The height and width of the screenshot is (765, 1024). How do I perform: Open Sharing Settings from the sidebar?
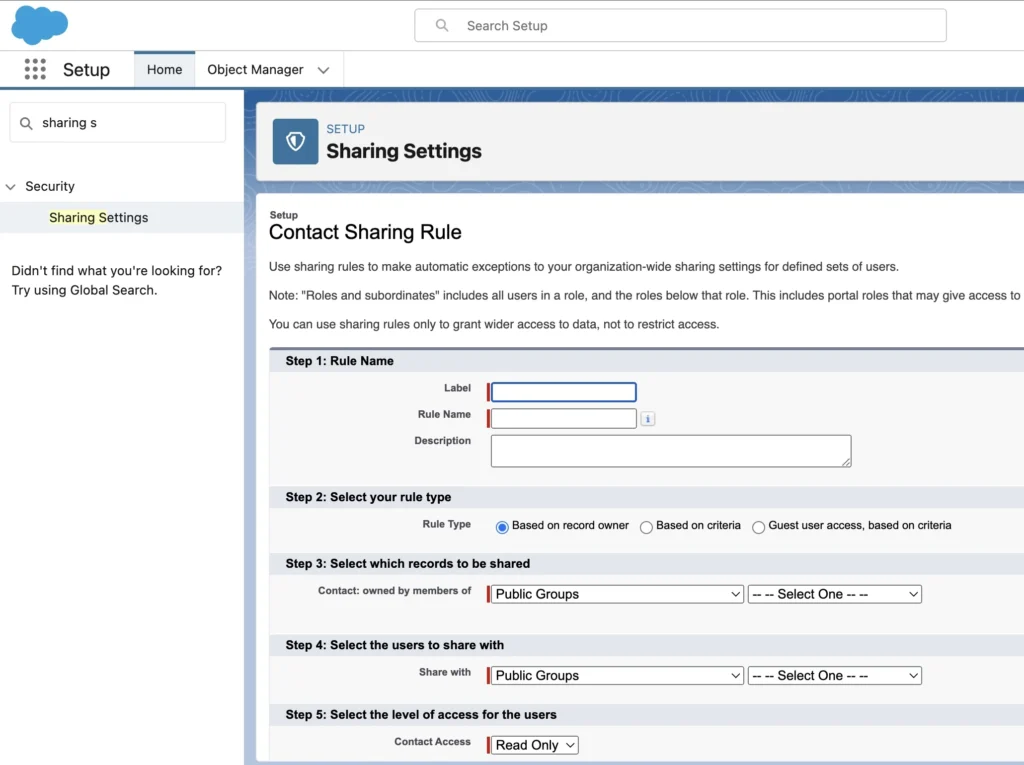pos(98,217)
